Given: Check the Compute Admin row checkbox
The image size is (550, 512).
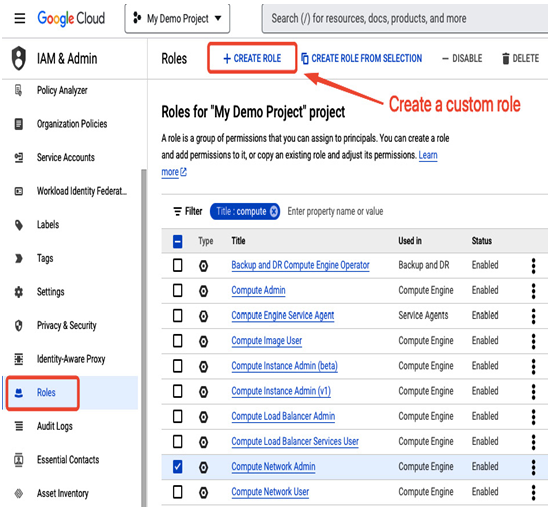Looking at the screenshot, I should (x=178, y=290).
